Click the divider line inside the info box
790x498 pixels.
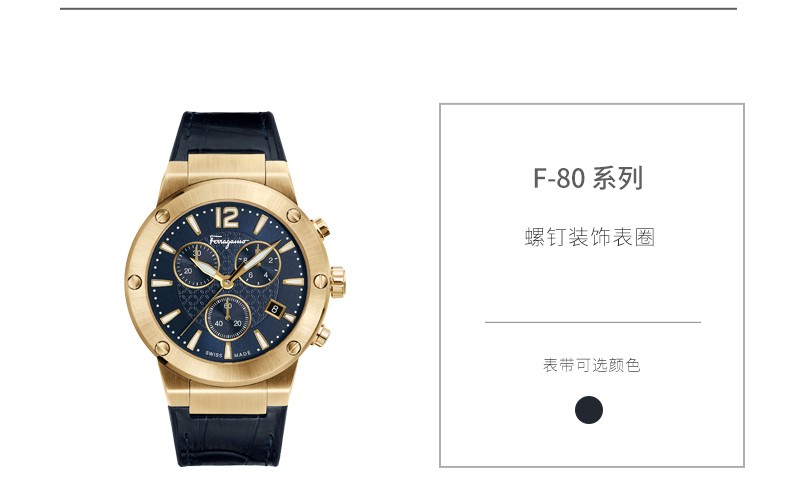pos(592,322)
